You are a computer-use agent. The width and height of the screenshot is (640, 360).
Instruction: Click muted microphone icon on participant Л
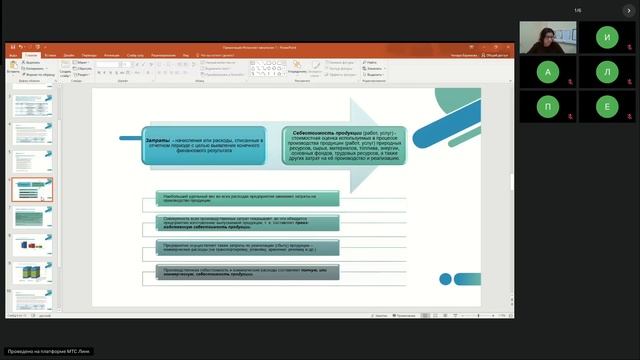click(630, 82)
